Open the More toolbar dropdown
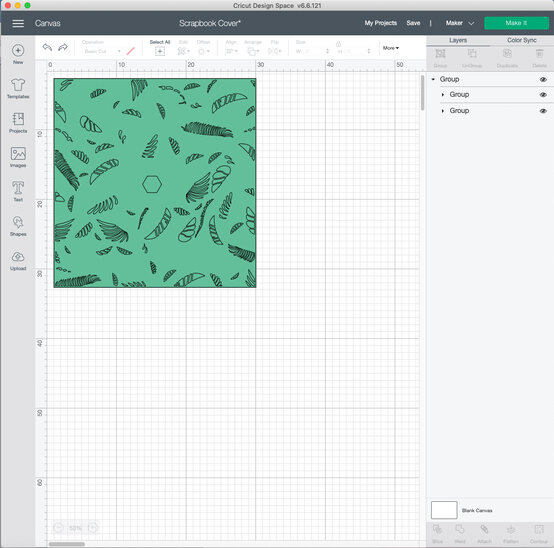554x548 pixels. coord(391,48)
